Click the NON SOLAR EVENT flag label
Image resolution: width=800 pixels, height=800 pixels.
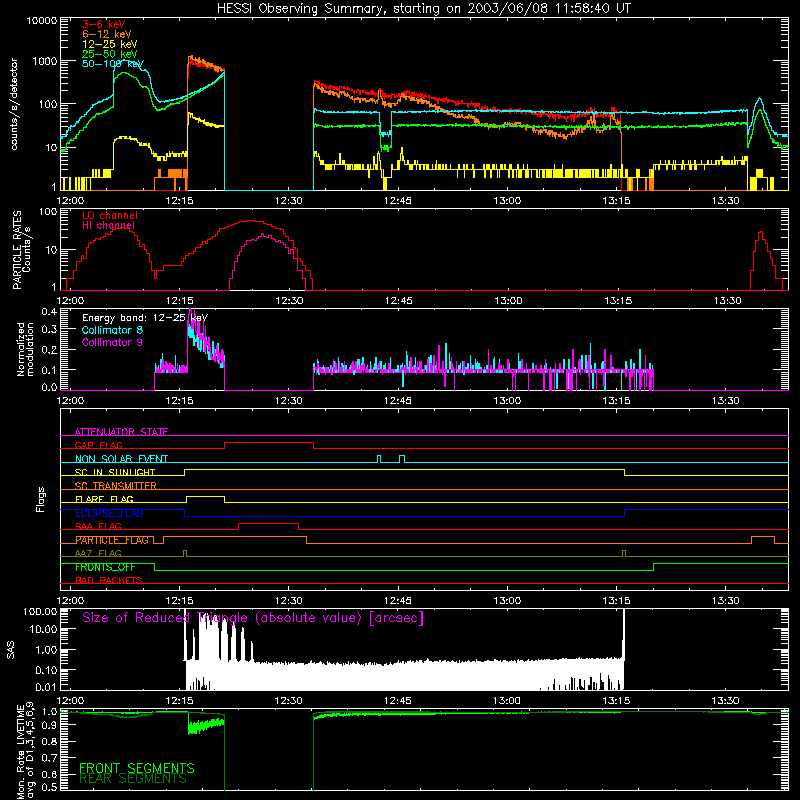pyautogui.click(x=121, y=459)
